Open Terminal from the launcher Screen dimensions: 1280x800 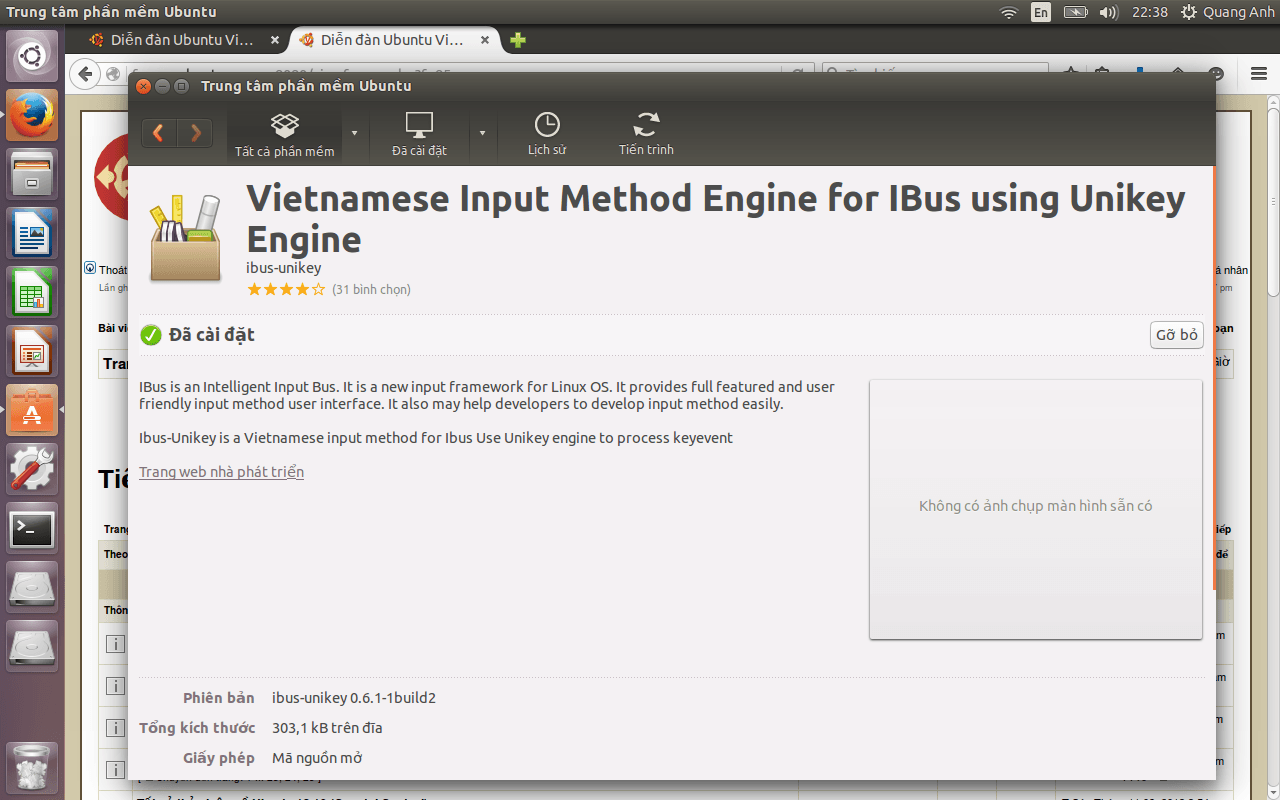(32, 529)
